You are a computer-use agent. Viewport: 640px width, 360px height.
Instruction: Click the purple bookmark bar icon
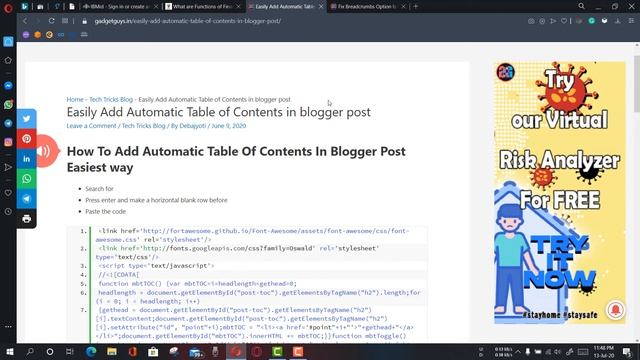point(26,35)
